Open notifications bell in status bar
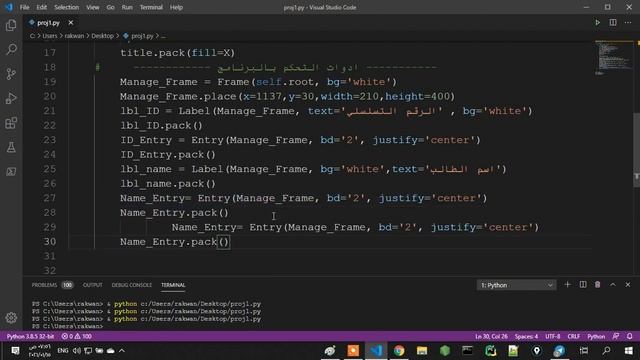640x360 pixels. (x=629, y=336)
